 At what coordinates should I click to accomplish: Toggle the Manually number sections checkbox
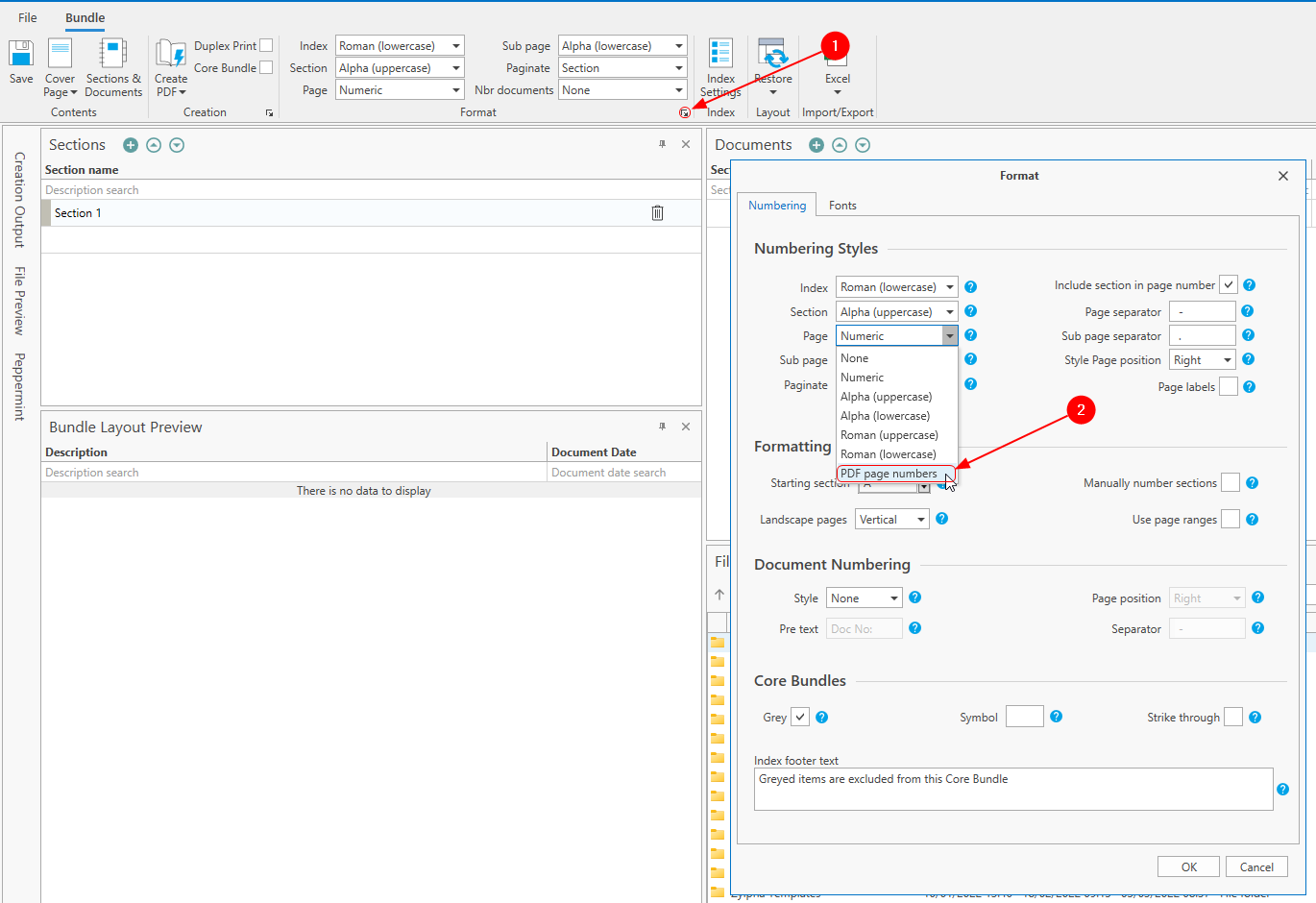point(1230,482)
